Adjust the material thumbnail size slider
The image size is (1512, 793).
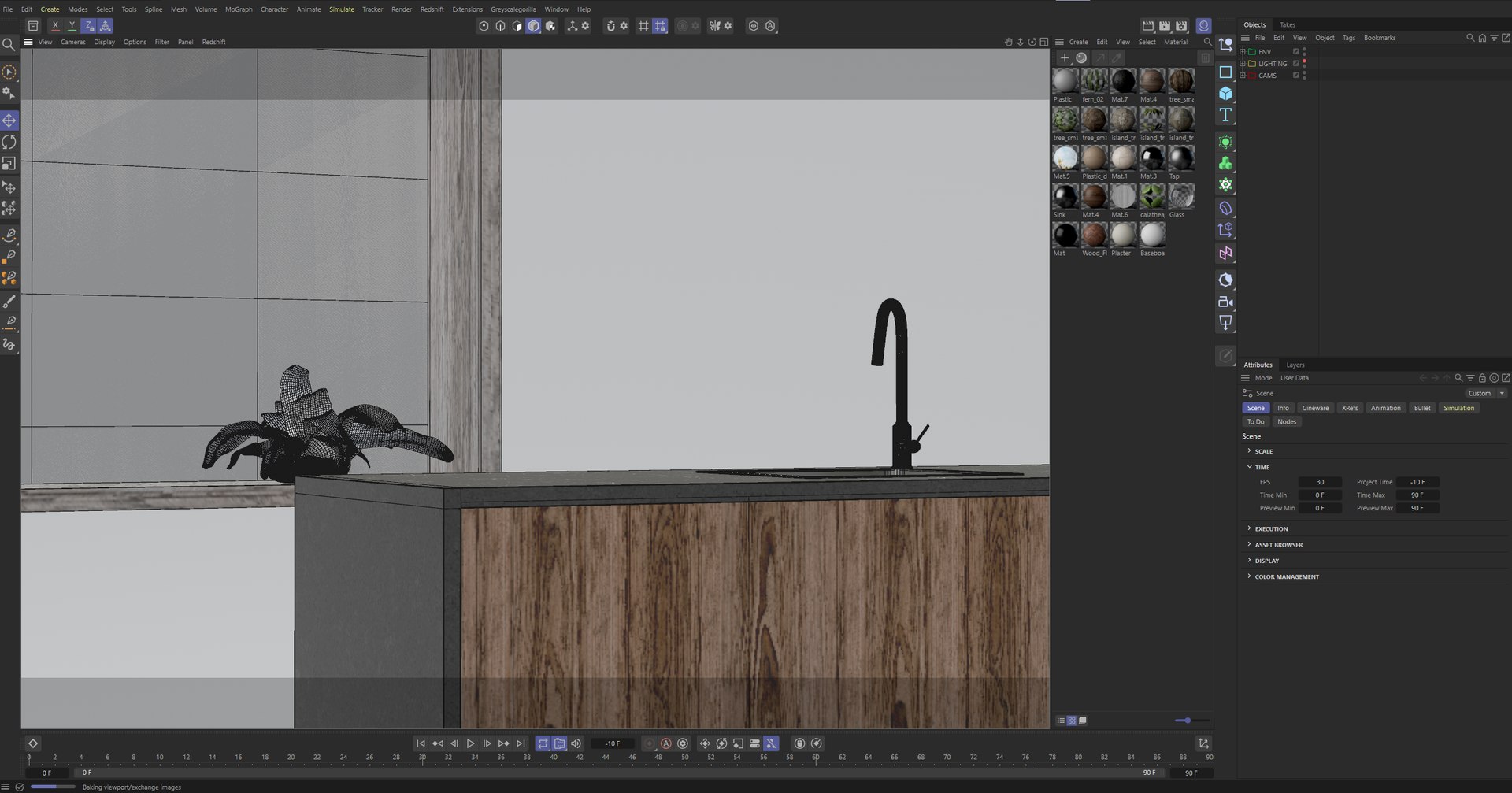[1188, 721]
